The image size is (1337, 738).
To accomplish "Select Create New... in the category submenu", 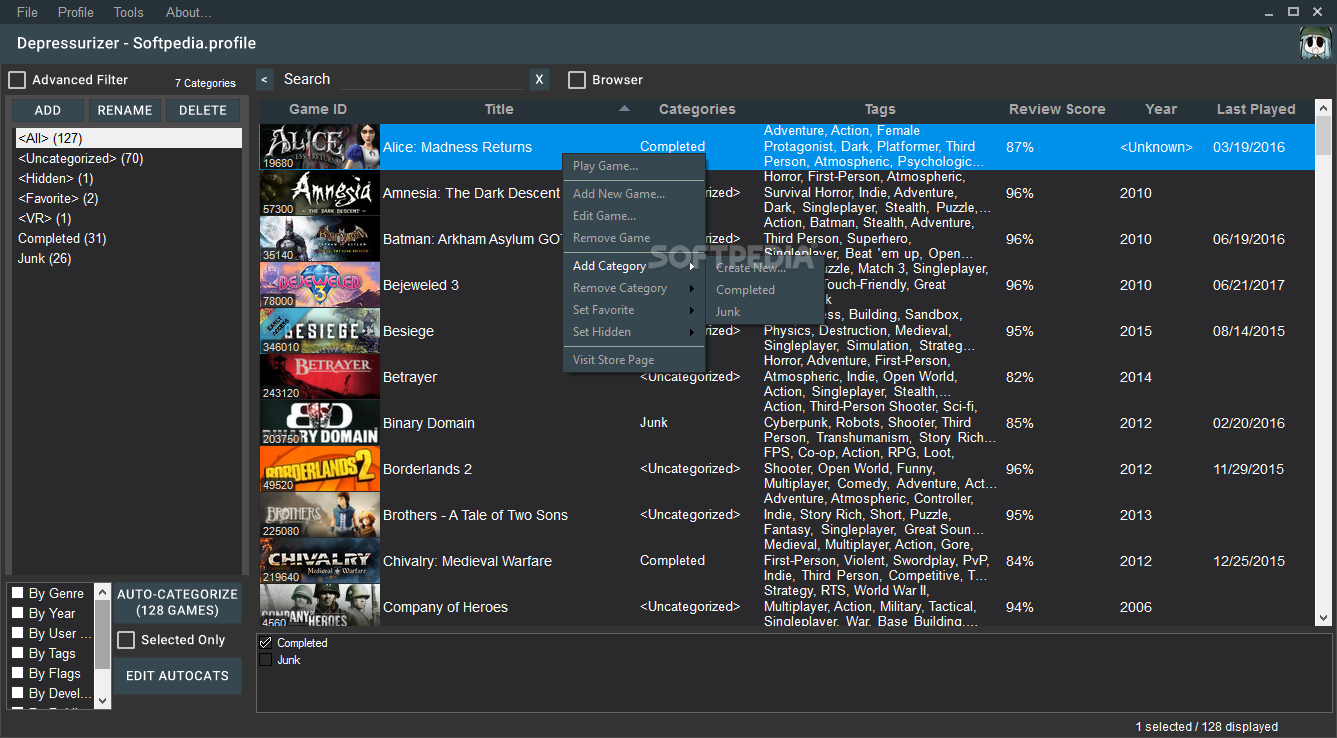I will (765, 268).
